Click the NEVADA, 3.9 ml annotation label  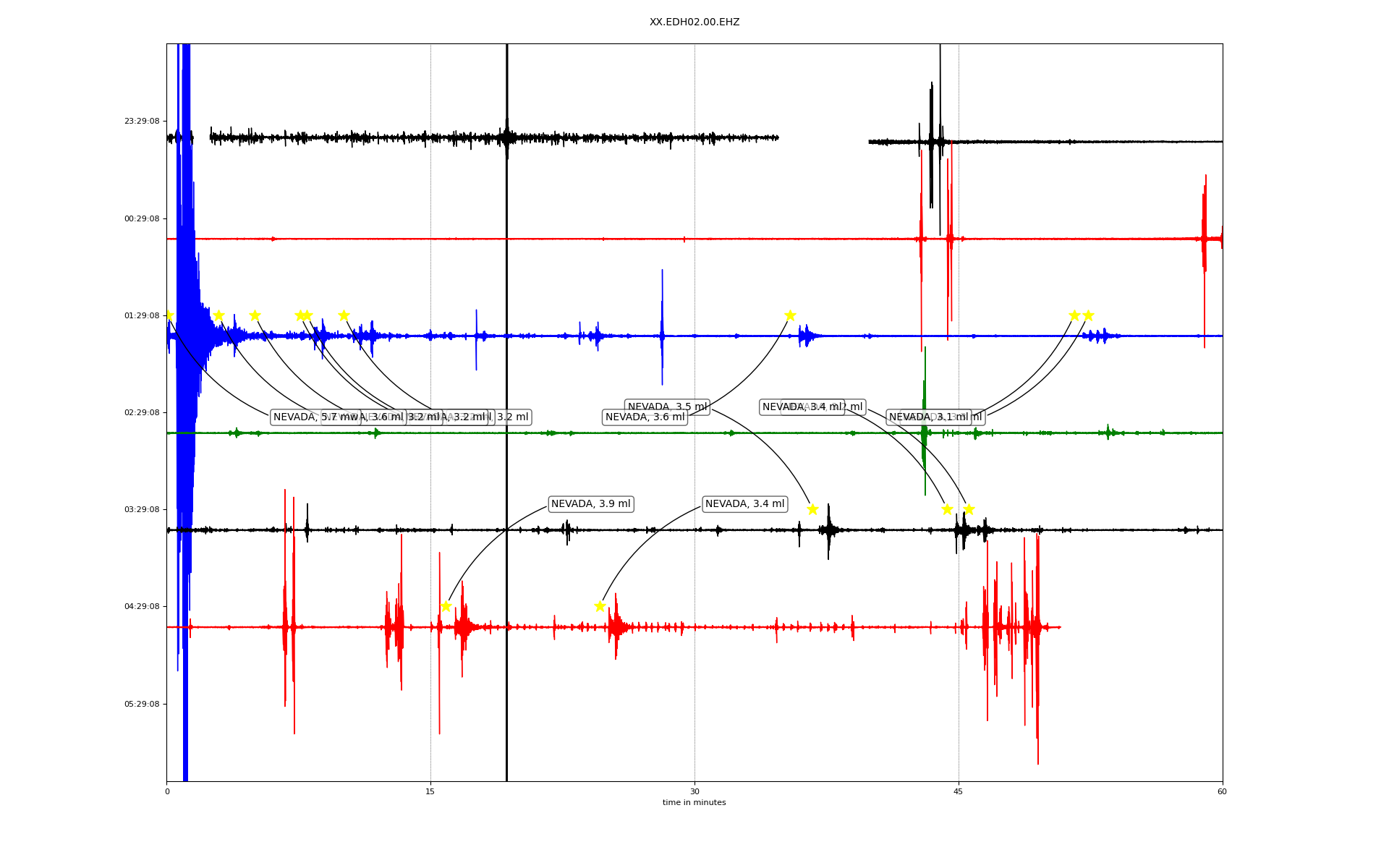590,504
